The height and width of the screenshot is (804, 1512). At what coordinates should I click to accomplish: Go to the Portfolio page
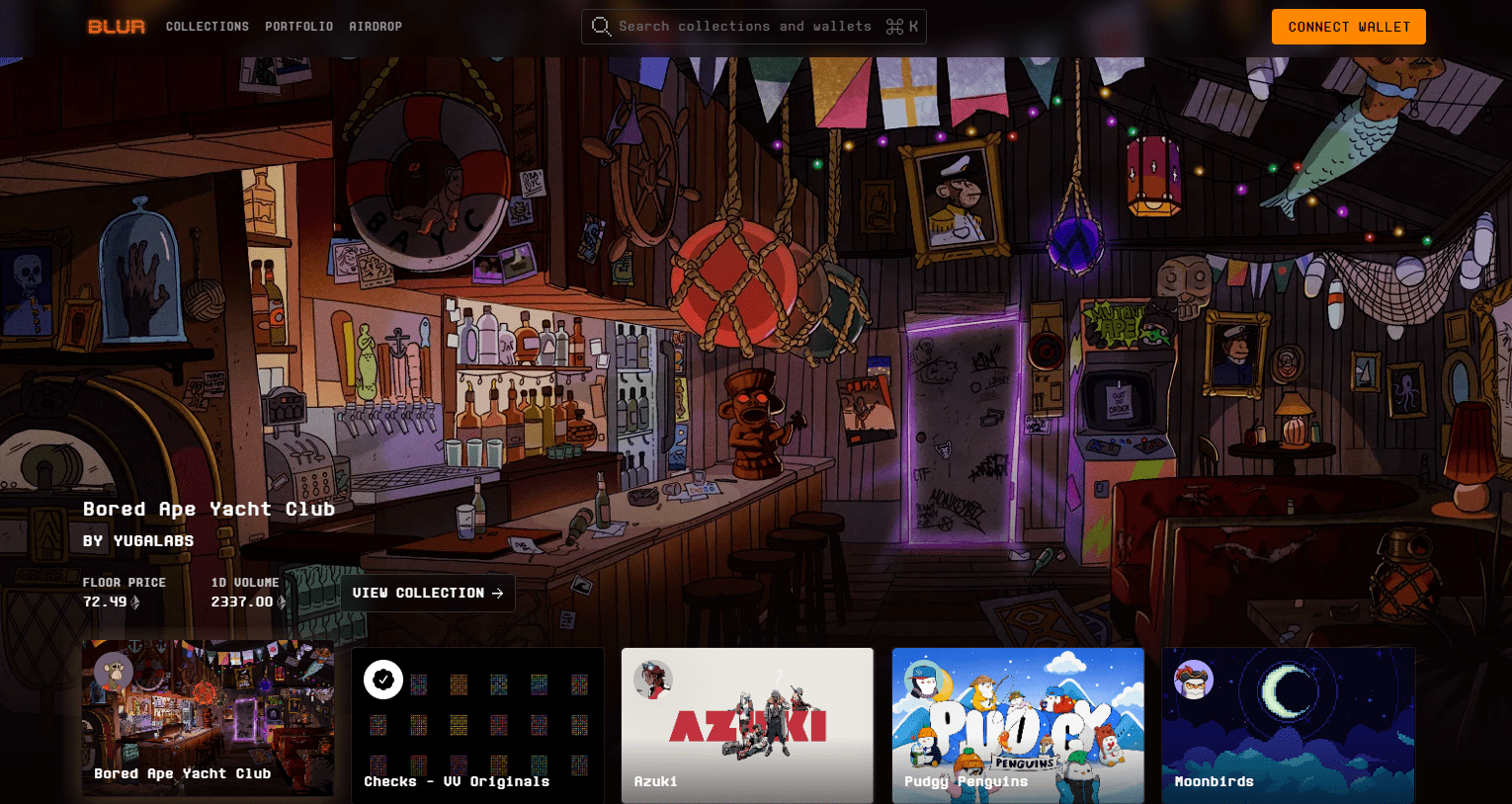tap(298, 27)
